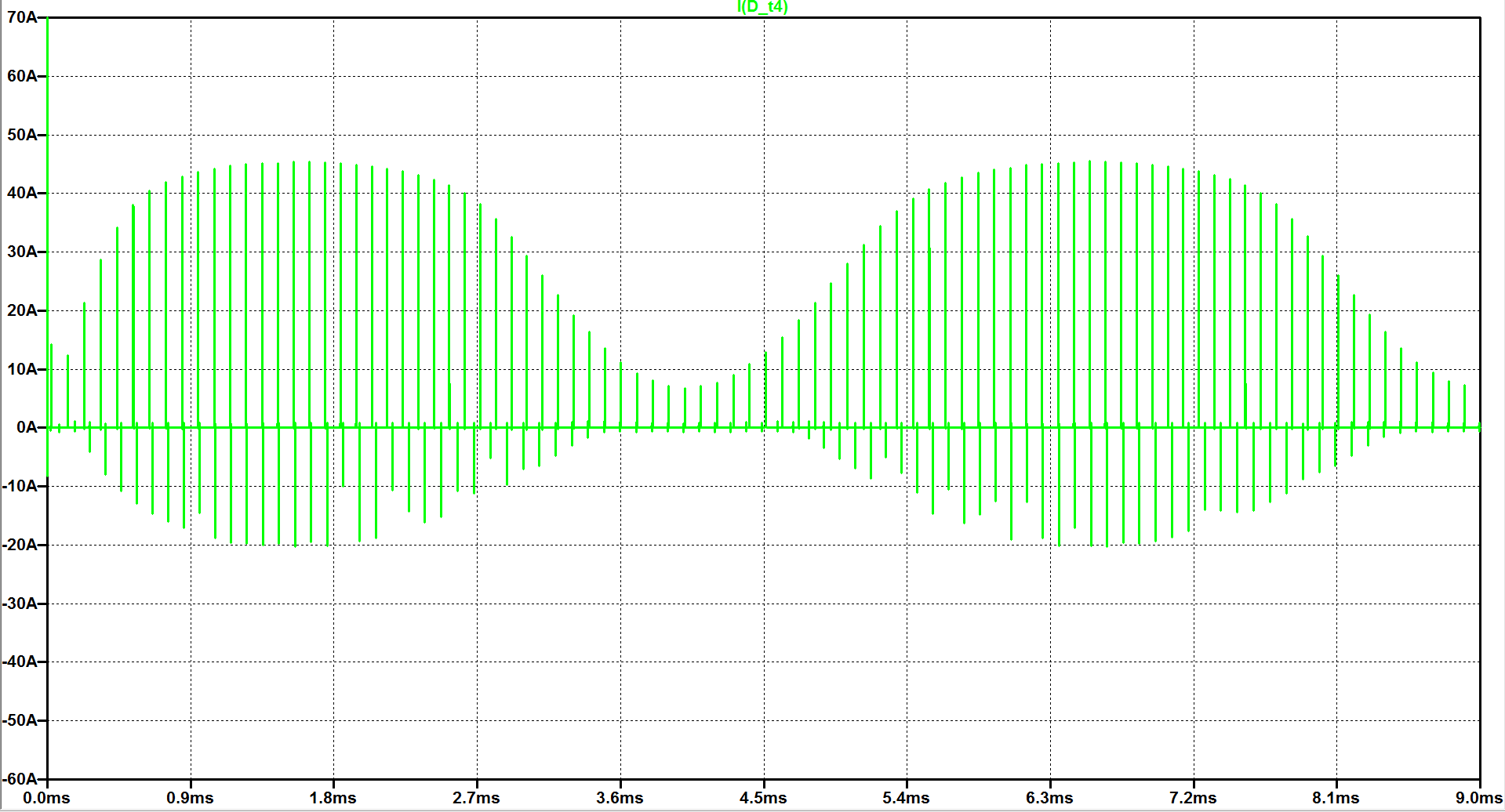The image size is (1505, 812).
Task: Click the 10A vertical axis label
Action: 22,369
